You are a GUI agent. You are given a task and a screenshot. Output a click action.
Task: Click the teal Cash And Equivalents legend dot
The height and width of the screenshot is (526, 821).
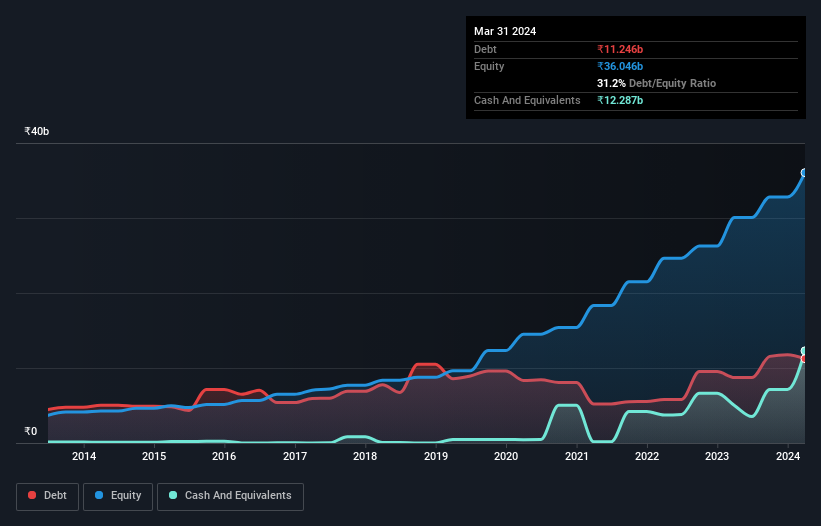pos(173,495)
